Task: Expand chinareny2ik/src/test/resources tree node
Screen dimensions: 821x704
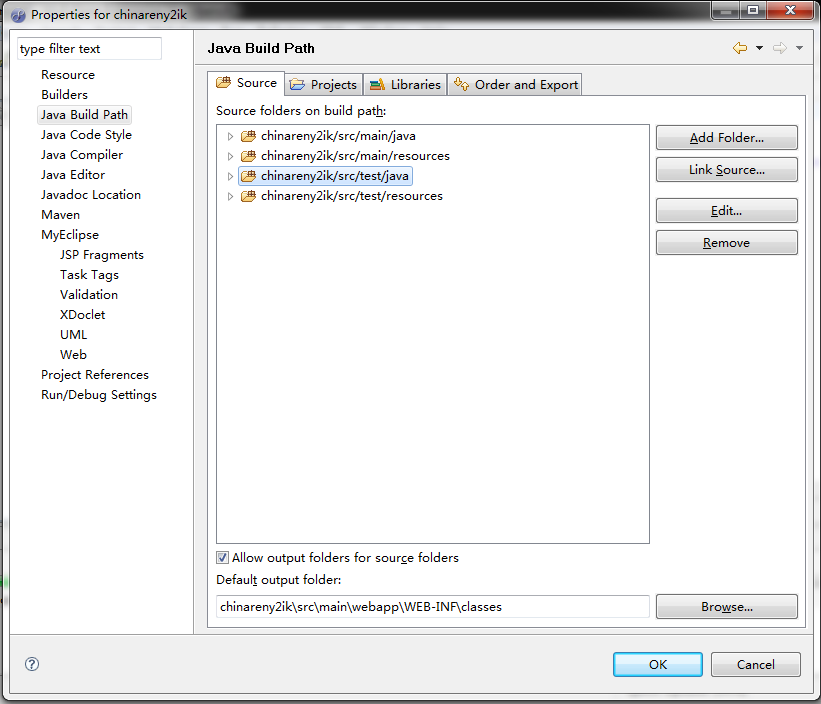Action: 230,196
